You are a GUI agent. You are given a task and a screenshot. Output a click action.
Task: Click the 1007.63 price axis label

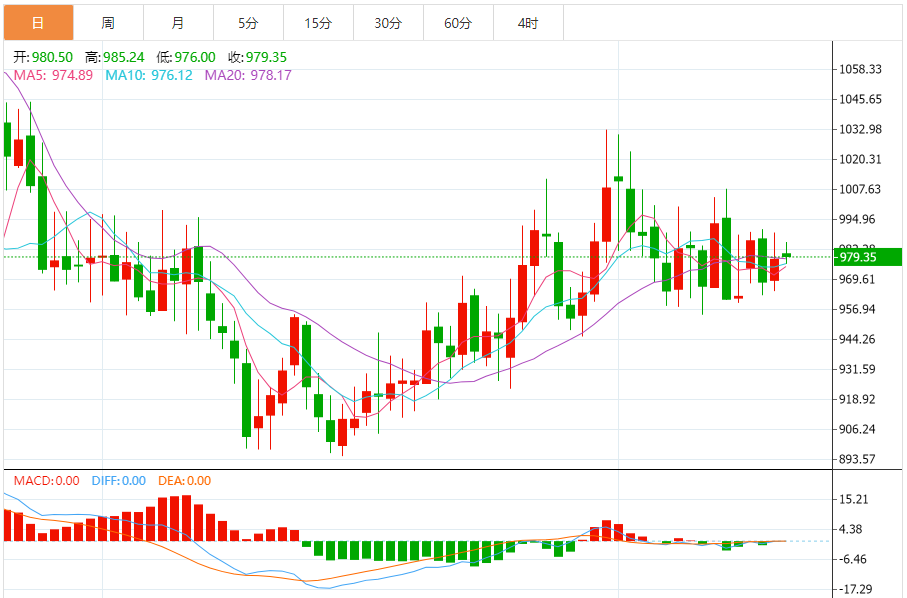860,189
